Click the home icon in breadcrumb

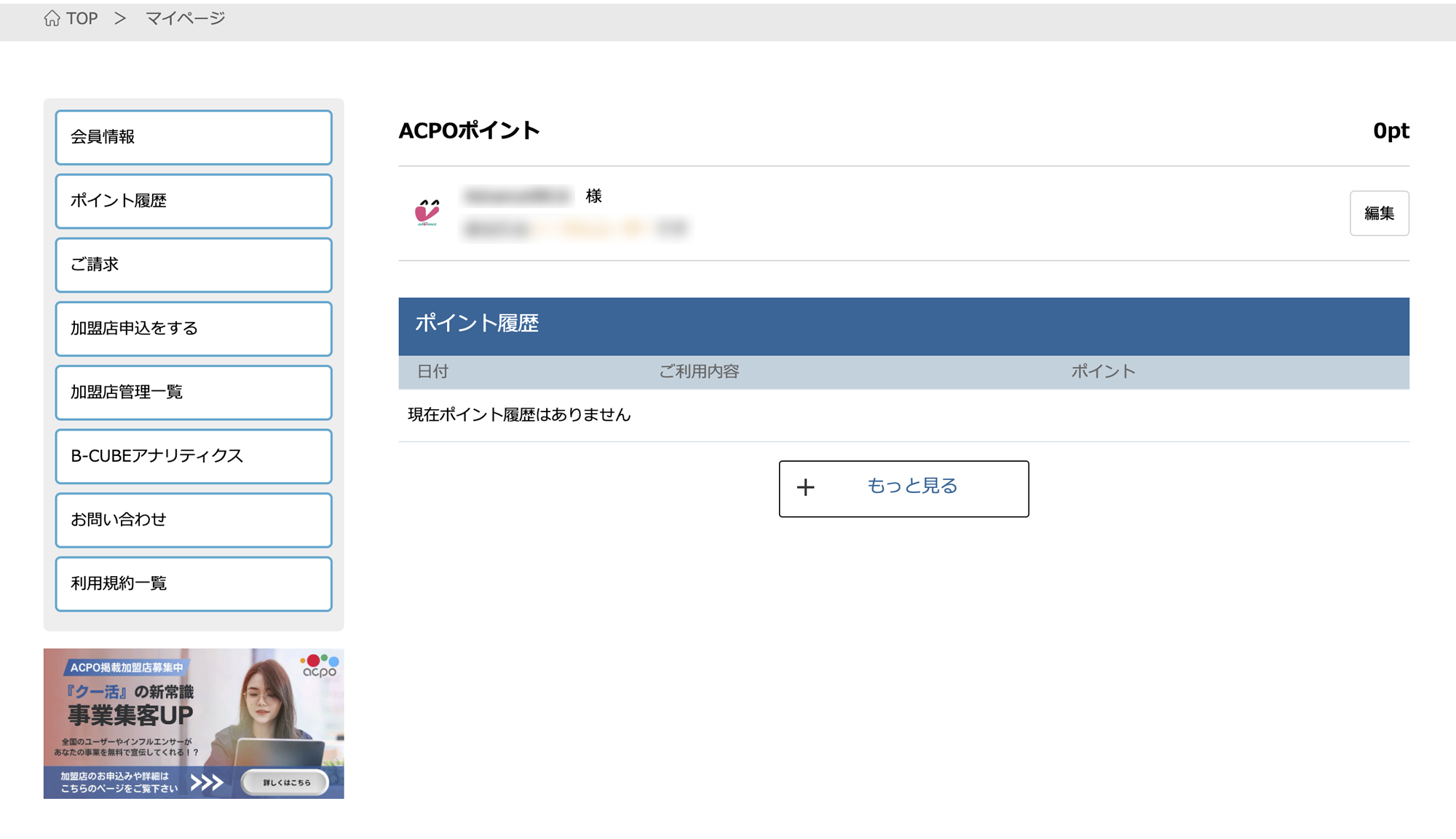(52, 18)
